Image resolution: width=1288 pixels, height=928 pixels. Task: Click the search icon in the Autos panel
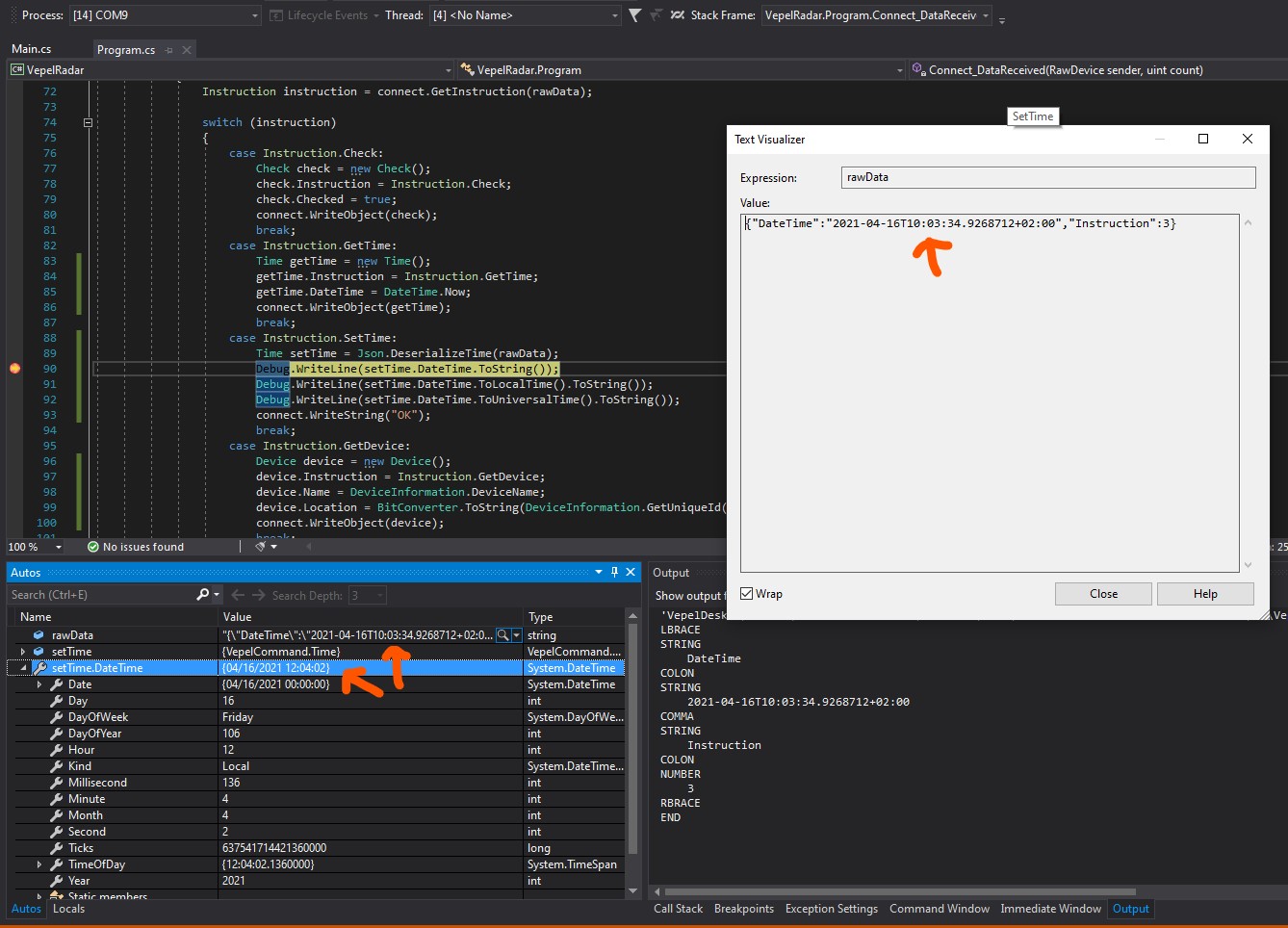[203, 594]
